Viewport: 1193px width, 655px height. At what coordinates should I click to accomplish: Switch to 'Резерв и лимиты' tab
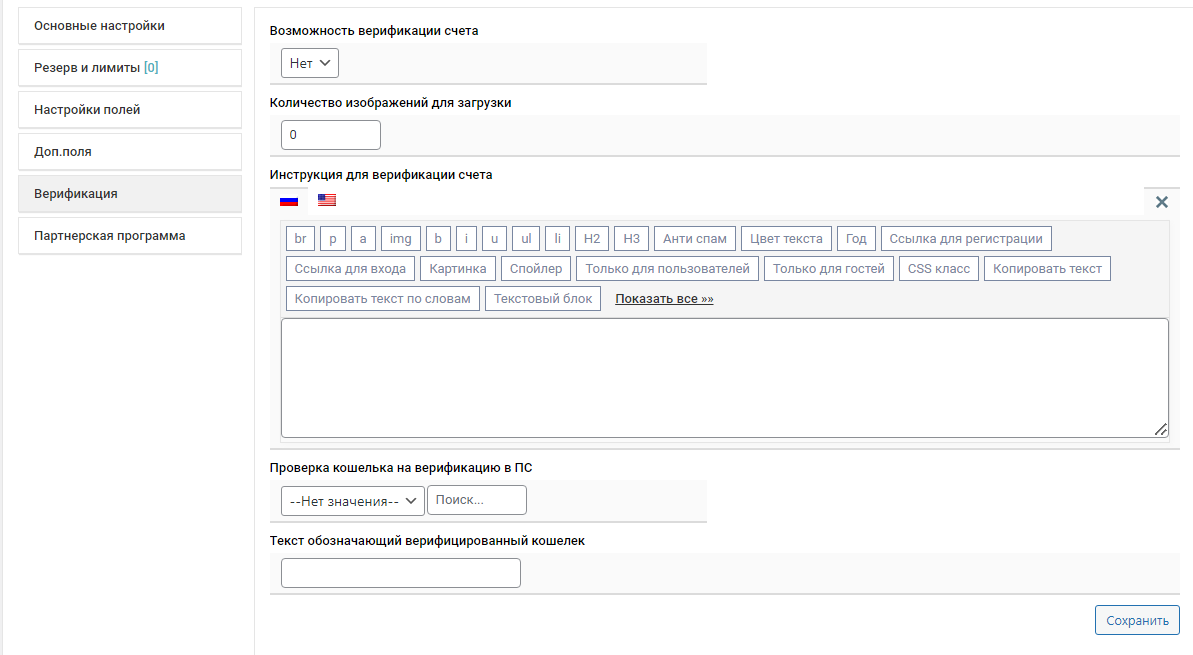(130, 68)
